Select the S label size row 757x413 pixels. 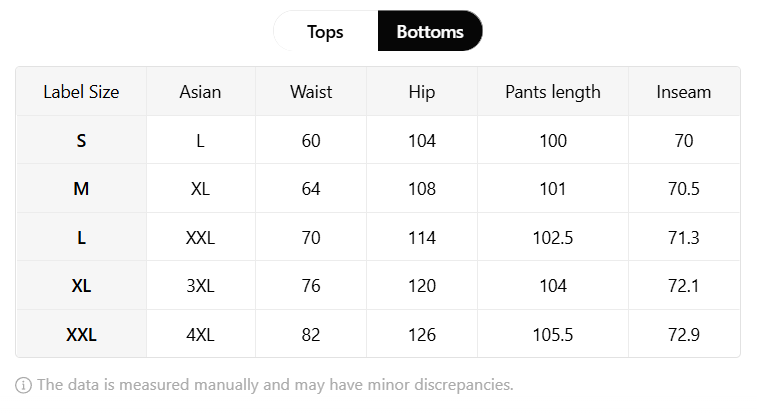[x=378, y=140]
